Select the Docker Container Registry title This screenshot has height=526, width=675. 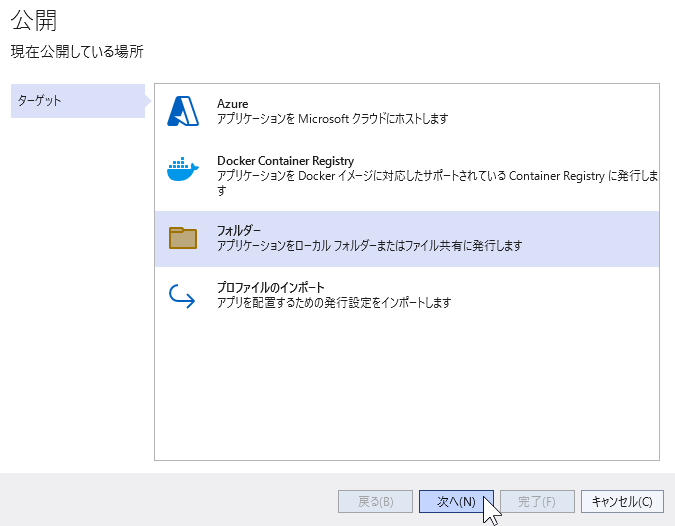tap(285, 161)
